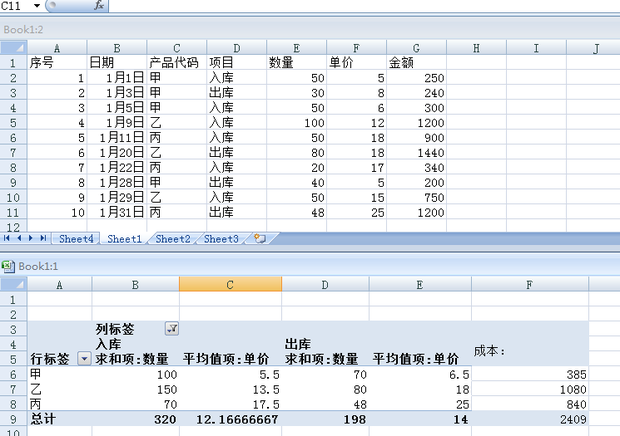Select column C header in Book1:1
The height and width of the screenshot is (436, 620).
coord(230,284)
